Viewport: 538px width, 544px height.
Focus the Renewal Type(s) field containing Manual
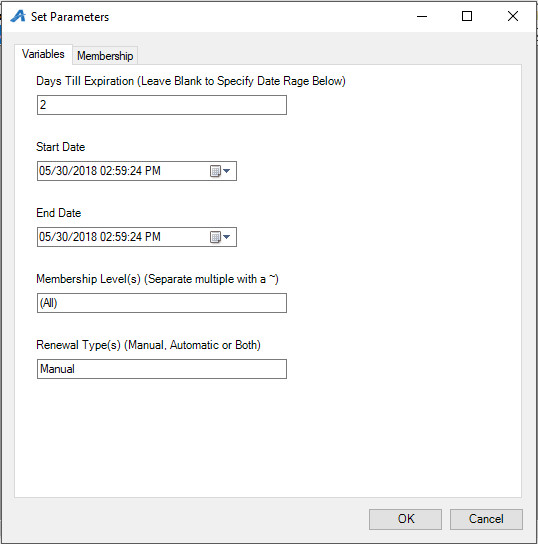[x=162, y=369]
